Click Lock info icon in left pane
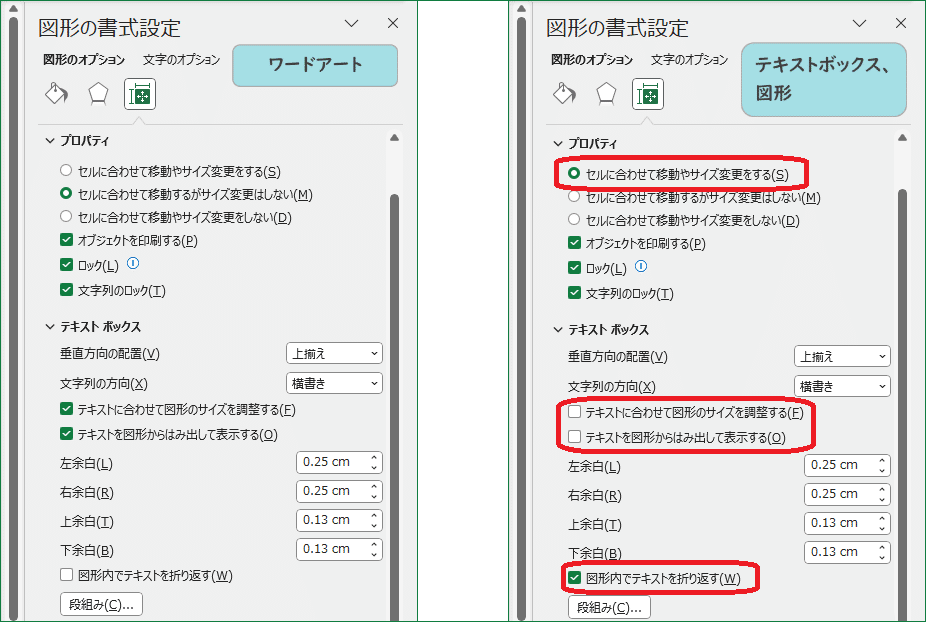The height and width of the screenshot is (622, 926). pyautogui.click(x=133, y=263)
